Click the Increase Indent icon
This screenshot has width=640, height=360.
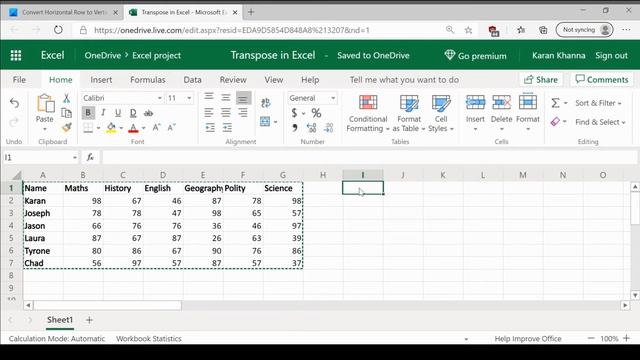227,128
